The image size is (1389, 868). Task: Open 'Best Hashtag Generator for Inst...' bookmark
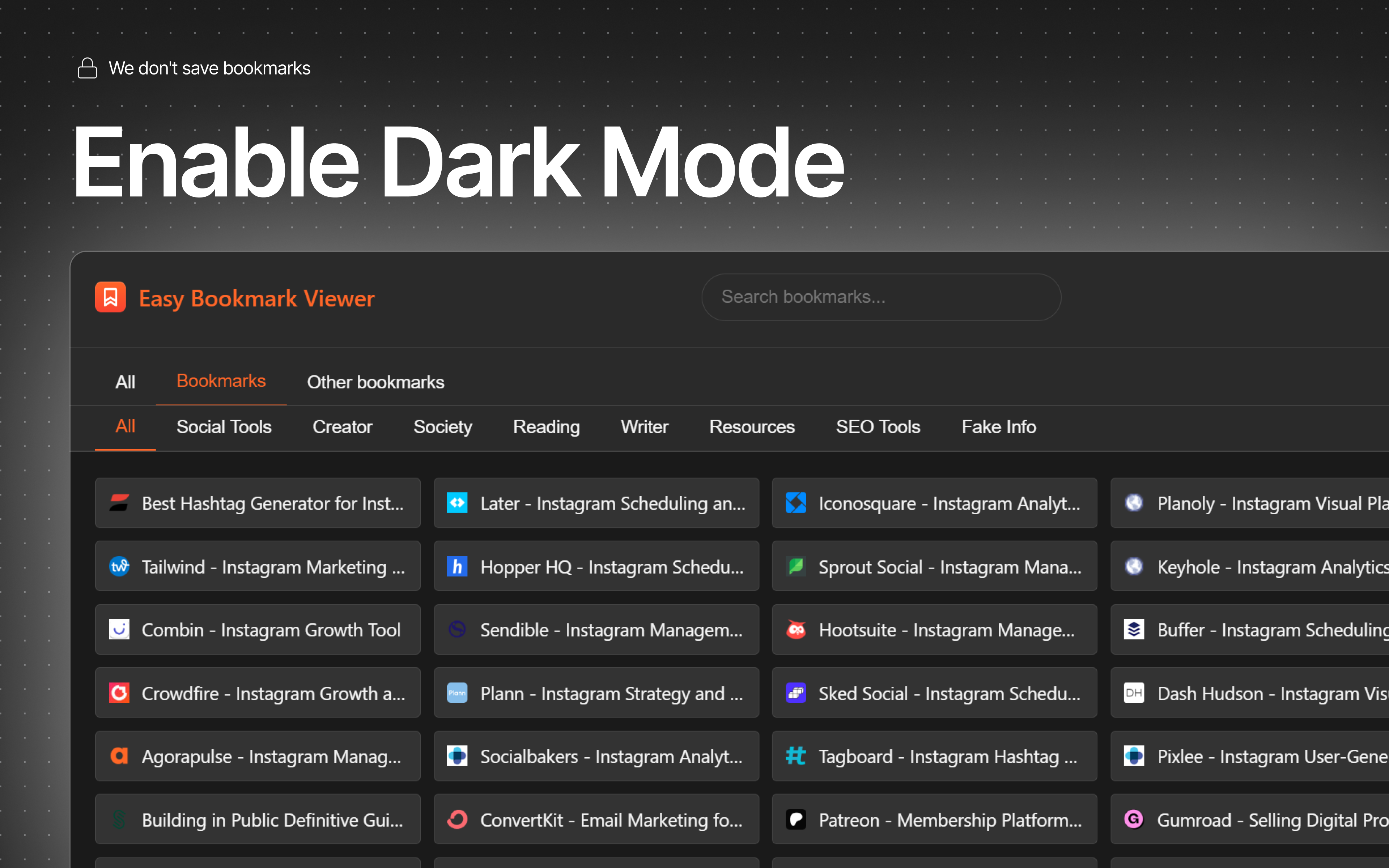(x=258, y=503)
